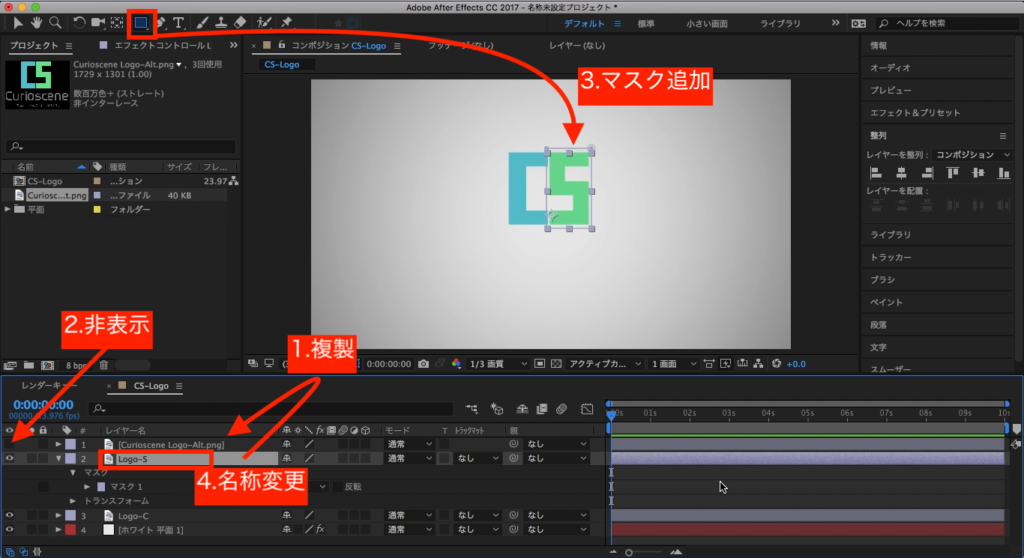Hide the Logo-S layer using eye icon
This screenshot has width=1024, height=558.
[x=10, y=458]
